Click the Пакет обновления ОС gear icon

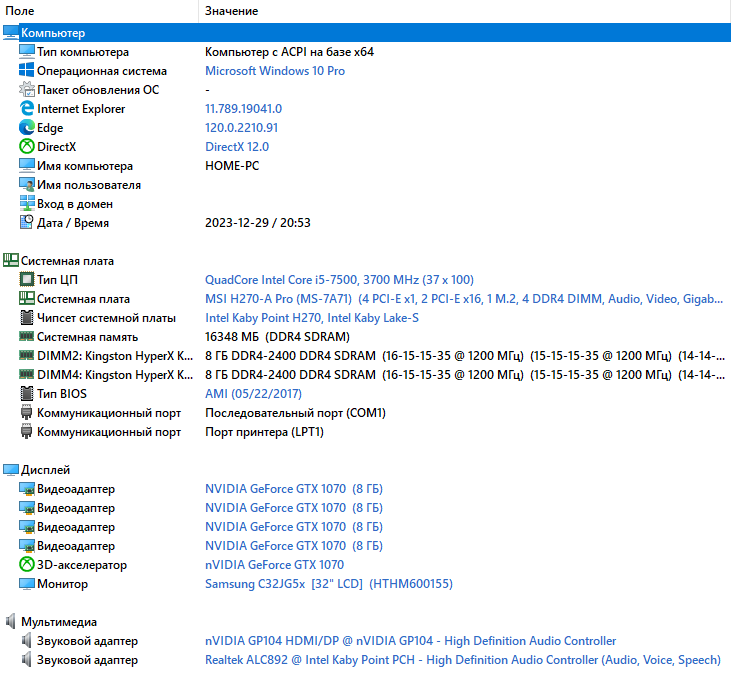click(x=26, y=89)
